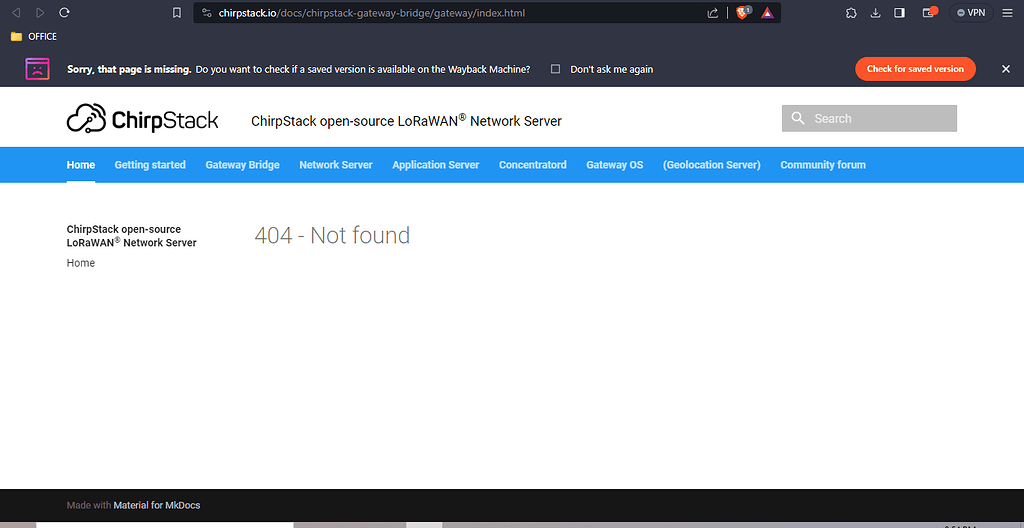Open the Brave Wallet icon with red badge
Image resolution: width=1024 pixels, height=528 pixels.
[927, 13]
